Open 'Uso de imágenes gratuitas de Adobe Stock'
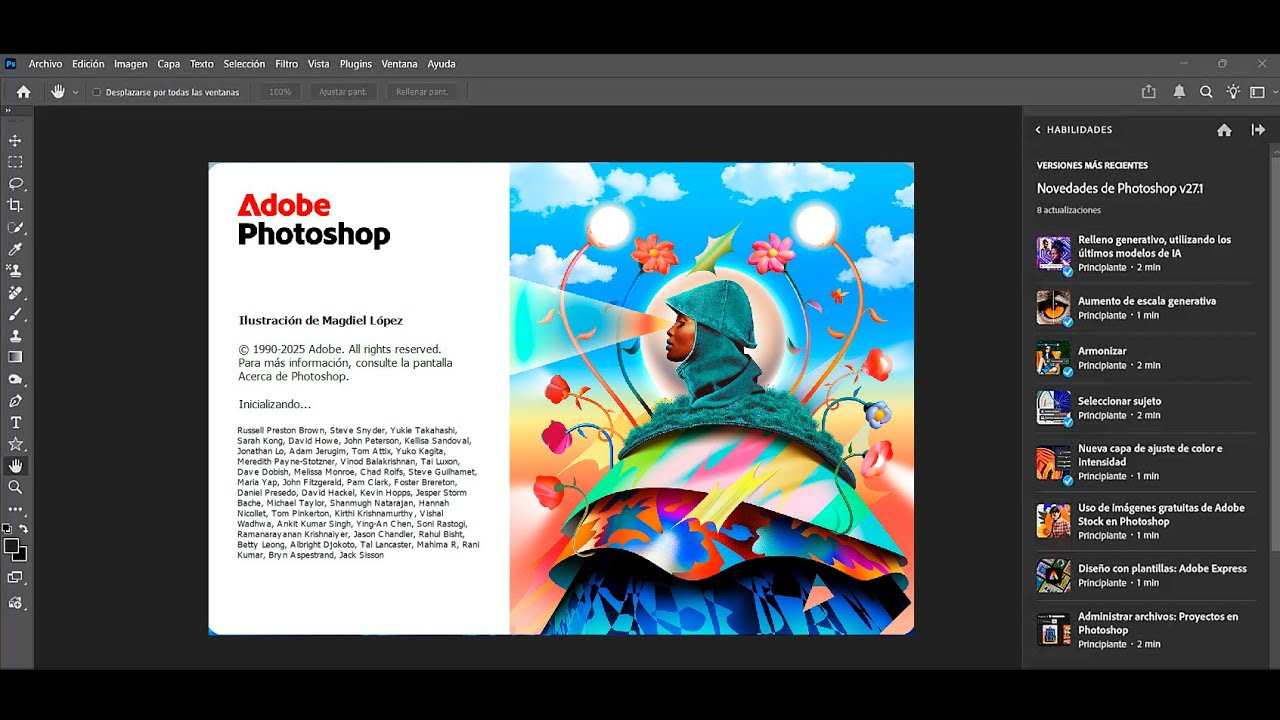This screenshot has height=720, width=1280. click(1146, 521)
